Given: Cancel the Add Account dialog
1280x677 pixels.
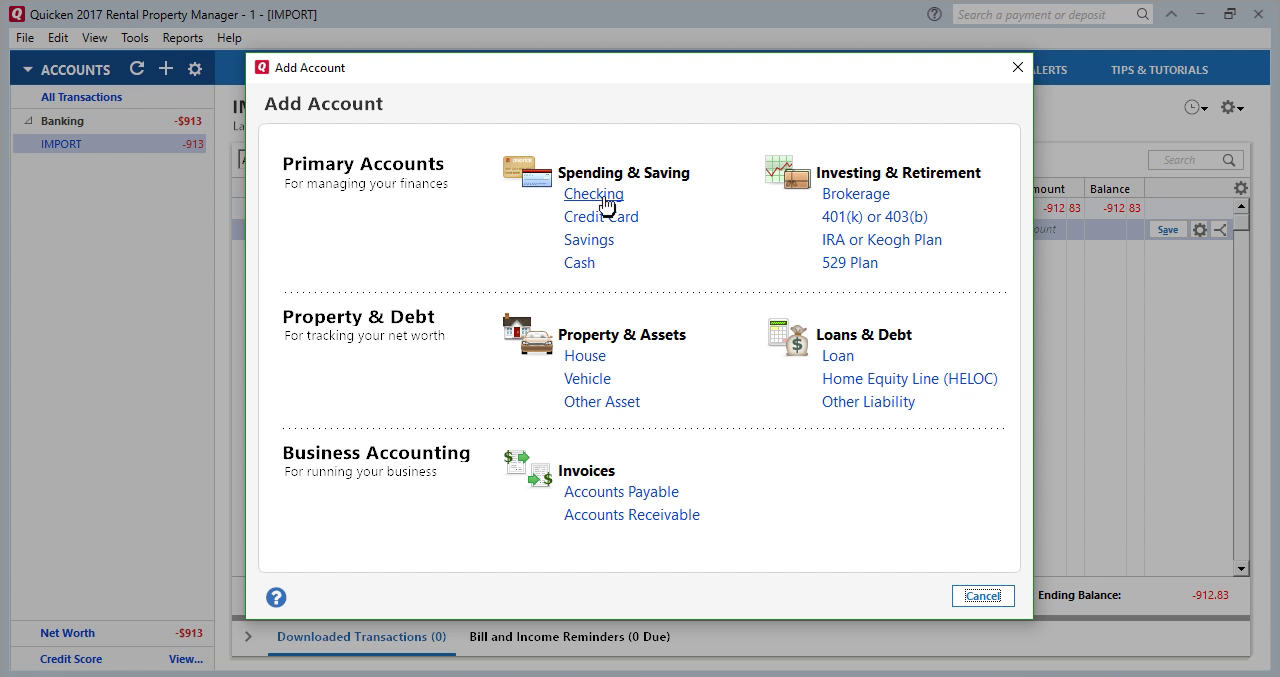Looking at the screenshot, I should (x=983, y=596).
